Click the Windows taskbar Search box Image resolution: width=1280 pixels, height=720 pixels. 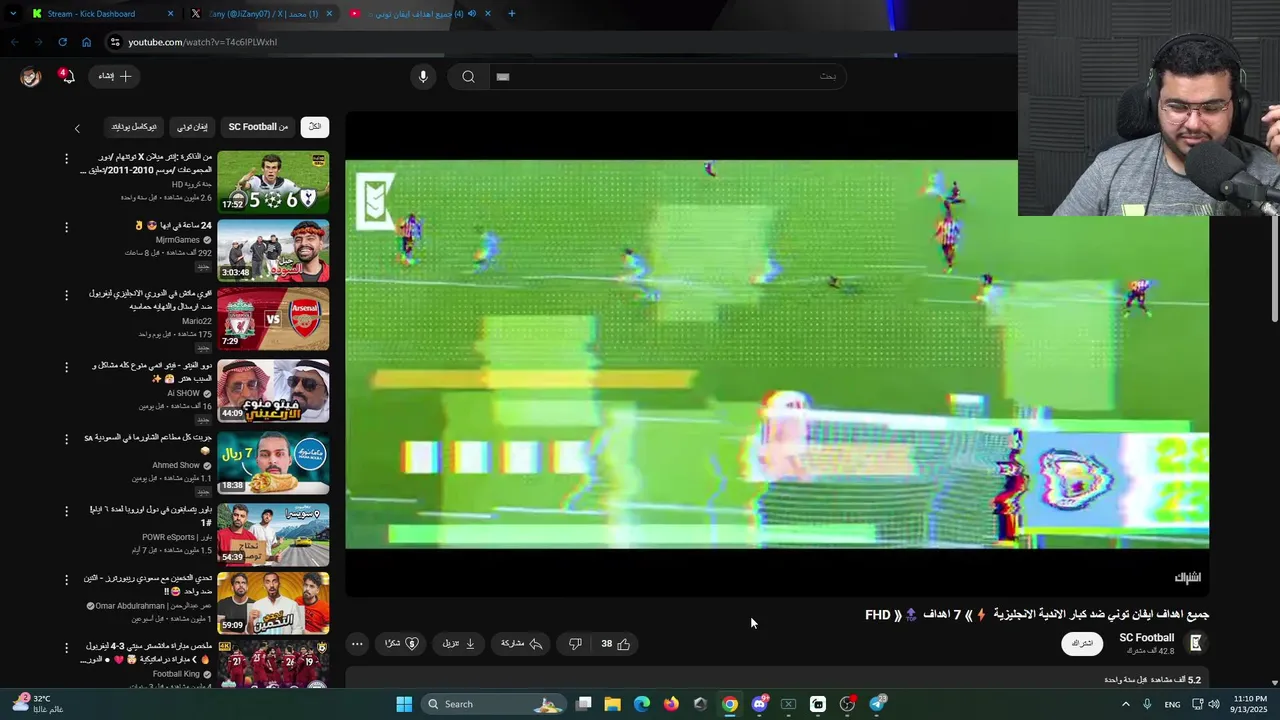click(x=494, y=704)
